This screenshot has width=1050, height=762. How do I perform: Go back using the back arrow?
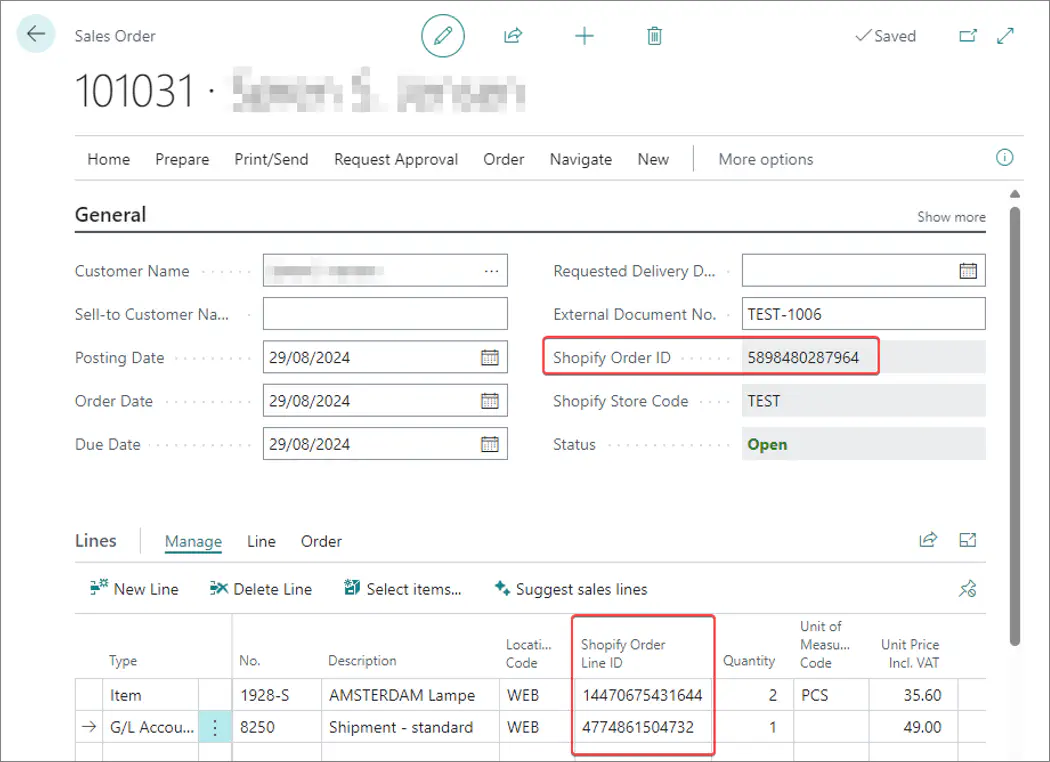click(x=35, y=33)
